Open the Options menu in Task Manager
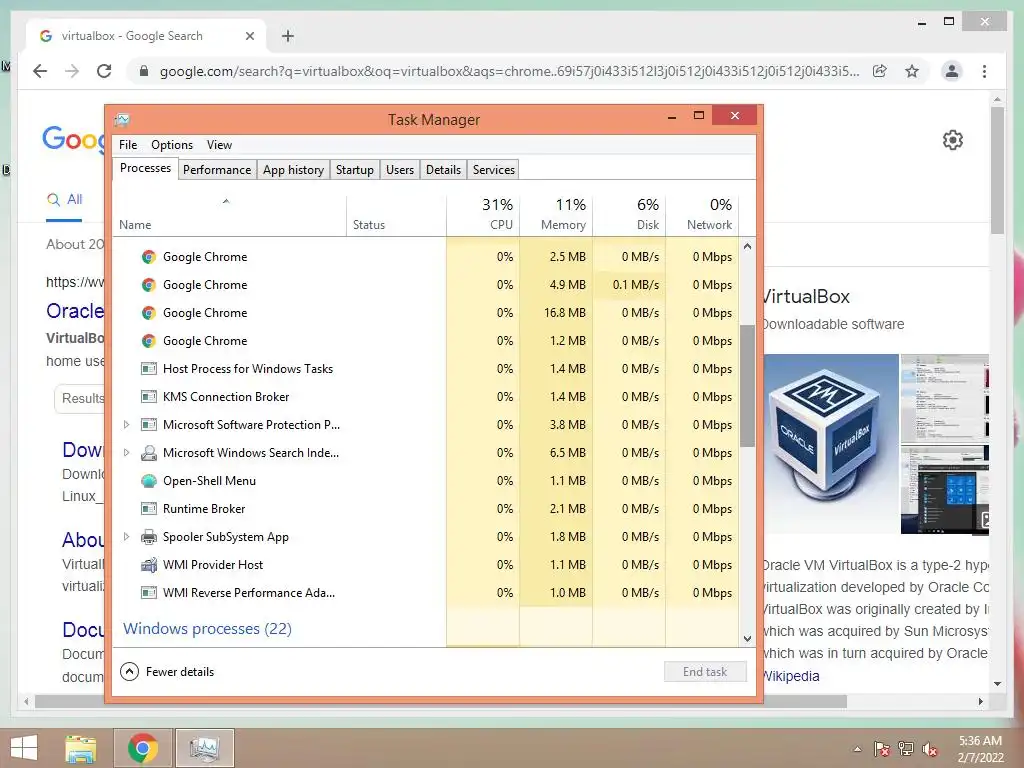This screenshot has height=768, width=1024. click(x=172, y=145)
